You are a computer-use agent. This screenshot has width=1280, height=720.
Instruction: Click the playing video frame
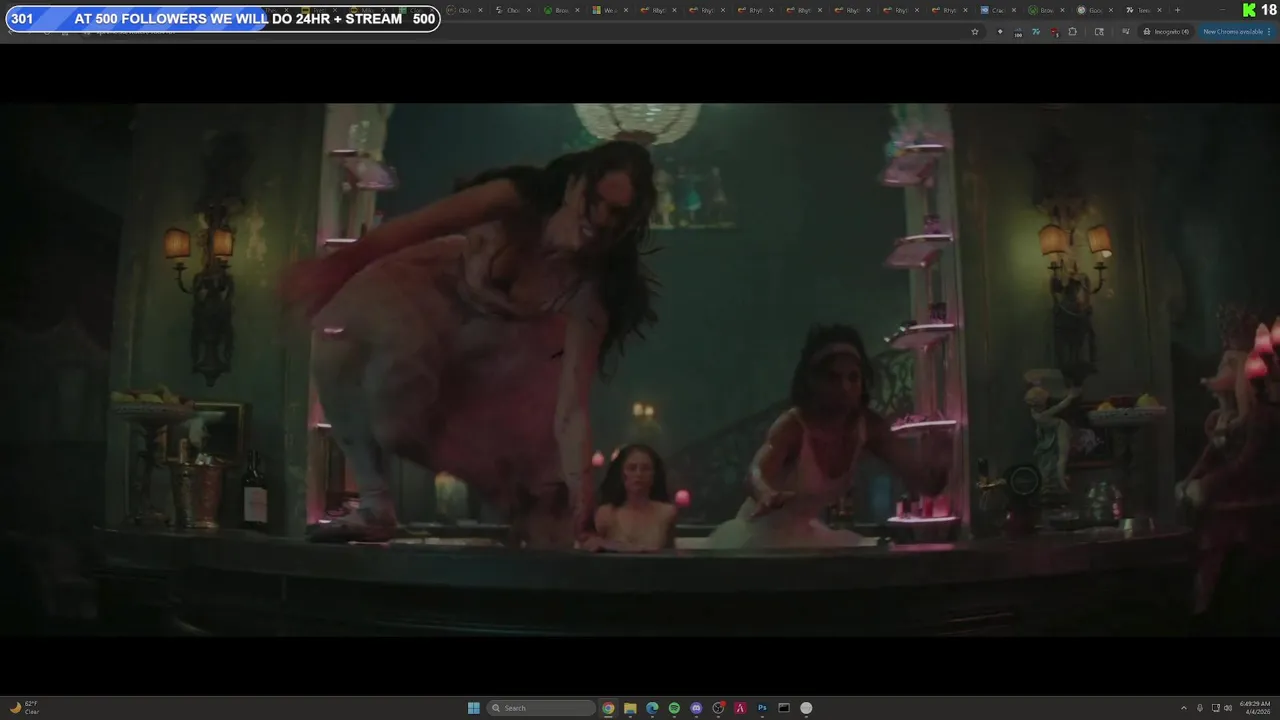[x=640, y=370]
